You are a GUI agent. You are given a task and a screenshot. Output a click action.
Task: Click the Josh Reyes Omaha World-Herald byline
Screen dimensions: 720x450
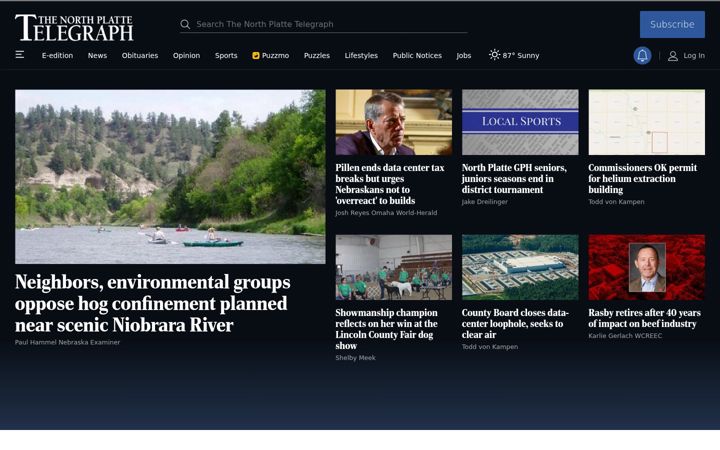pos(386,213)
